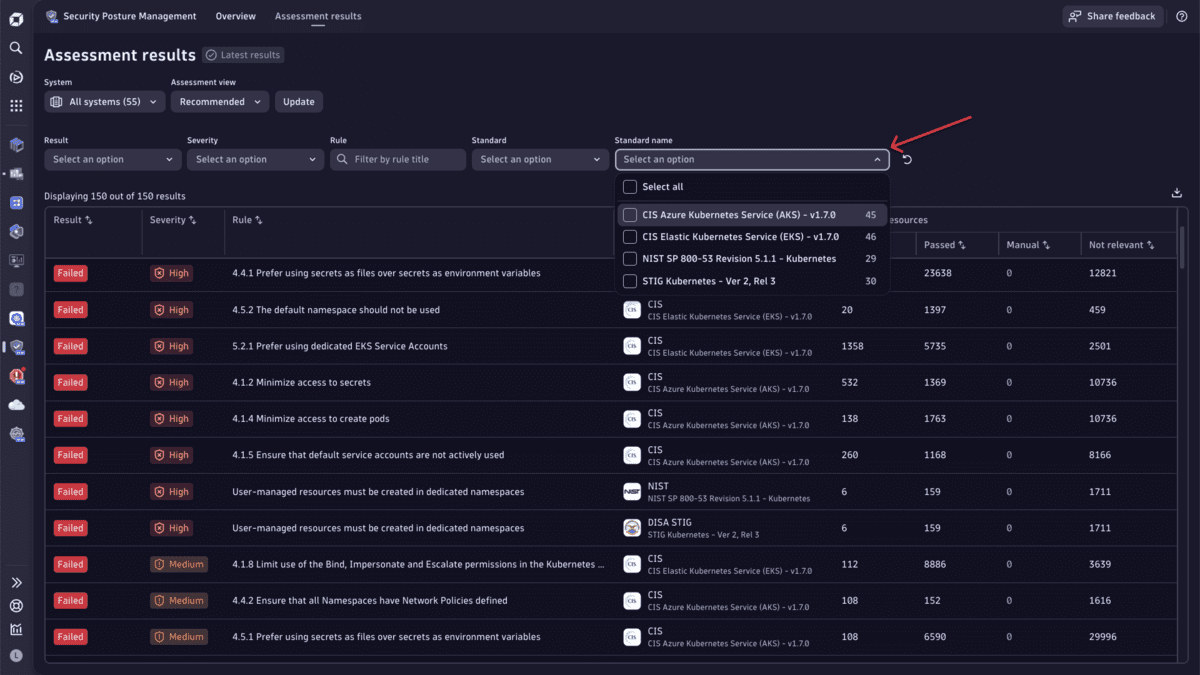Click the Update button

(299, 102)
